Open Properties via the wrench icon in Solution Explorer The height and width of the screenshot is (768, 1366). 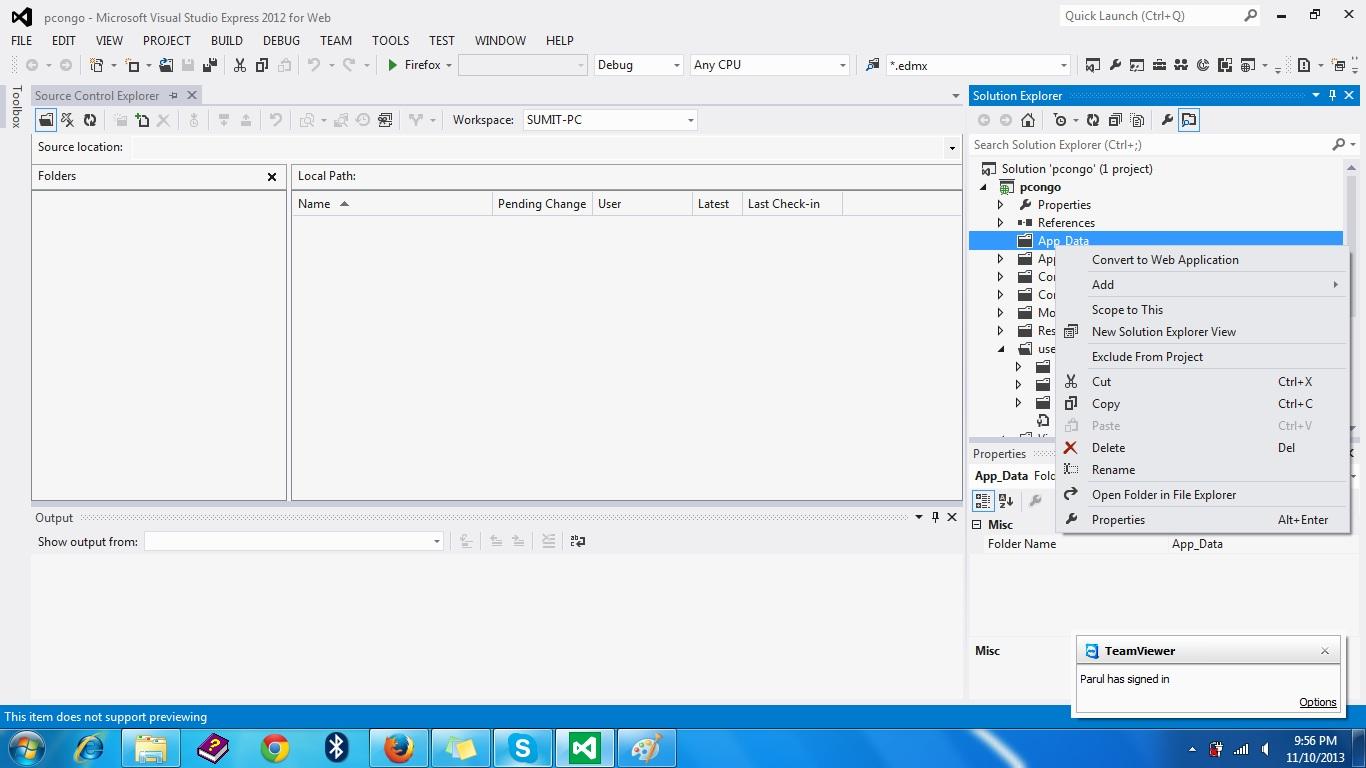point(1167,120)
